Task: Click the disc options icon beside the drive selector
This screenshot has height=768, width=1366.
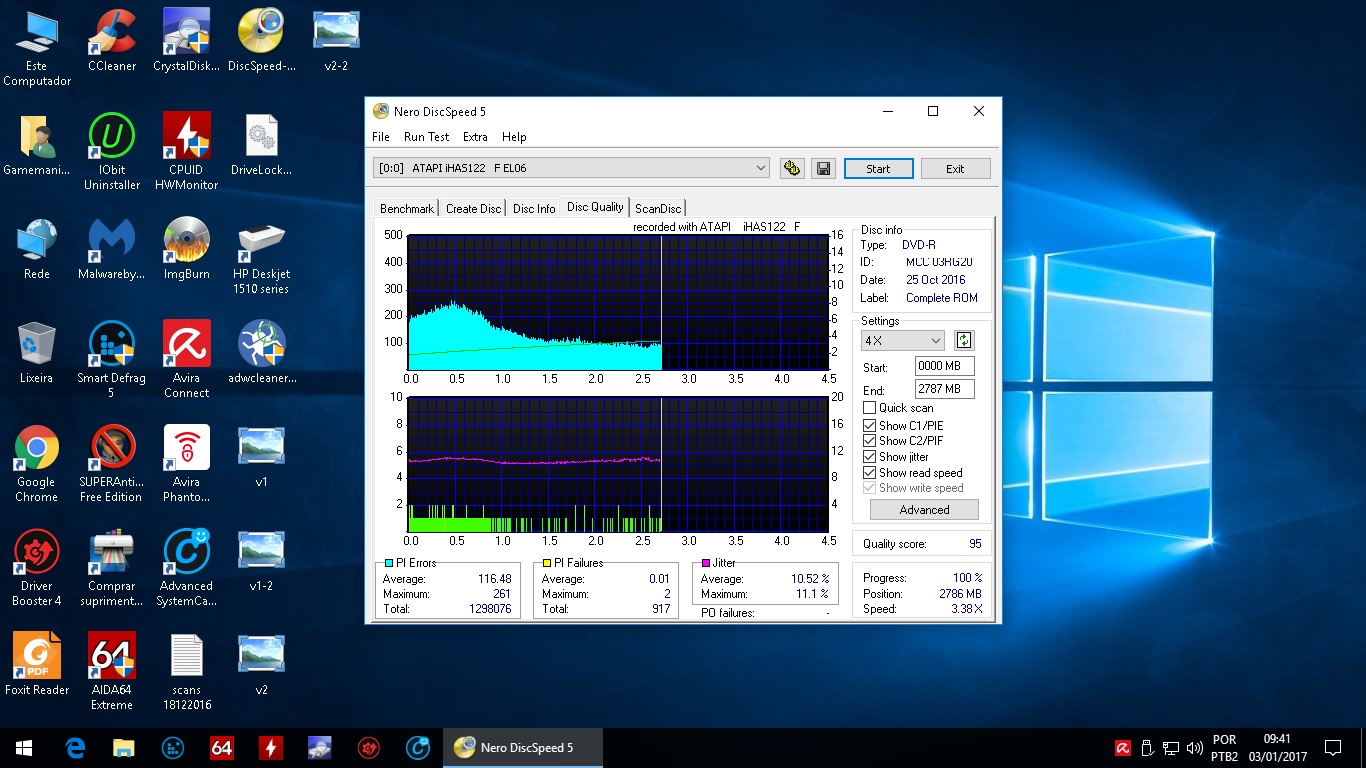Action: coord(792,169)
